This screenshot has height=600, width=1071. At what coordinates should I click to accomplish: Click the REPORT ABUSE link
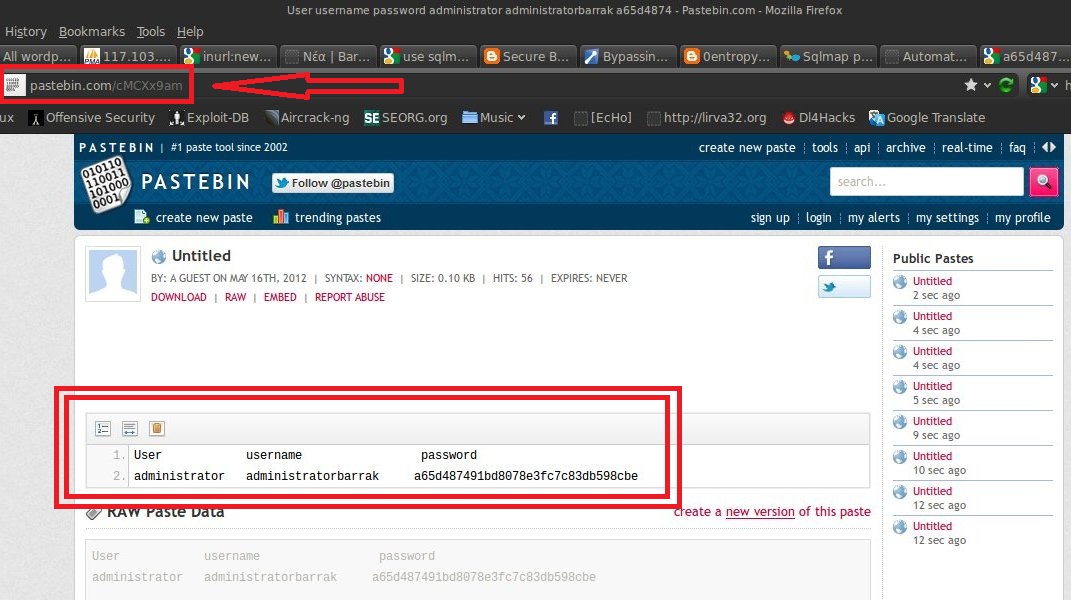click(x=350, y=297)
